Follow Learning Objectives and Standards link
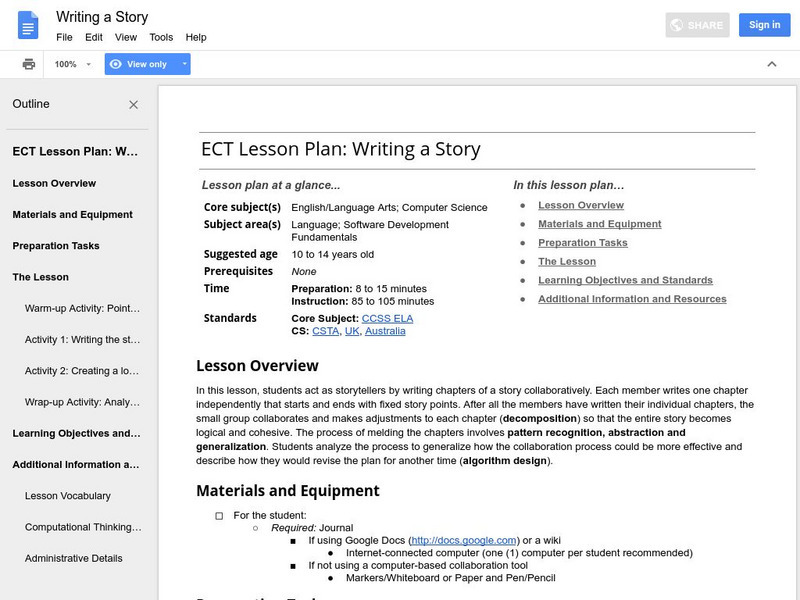The width and height of the screenshot is (800, 600). pos(625,280)
